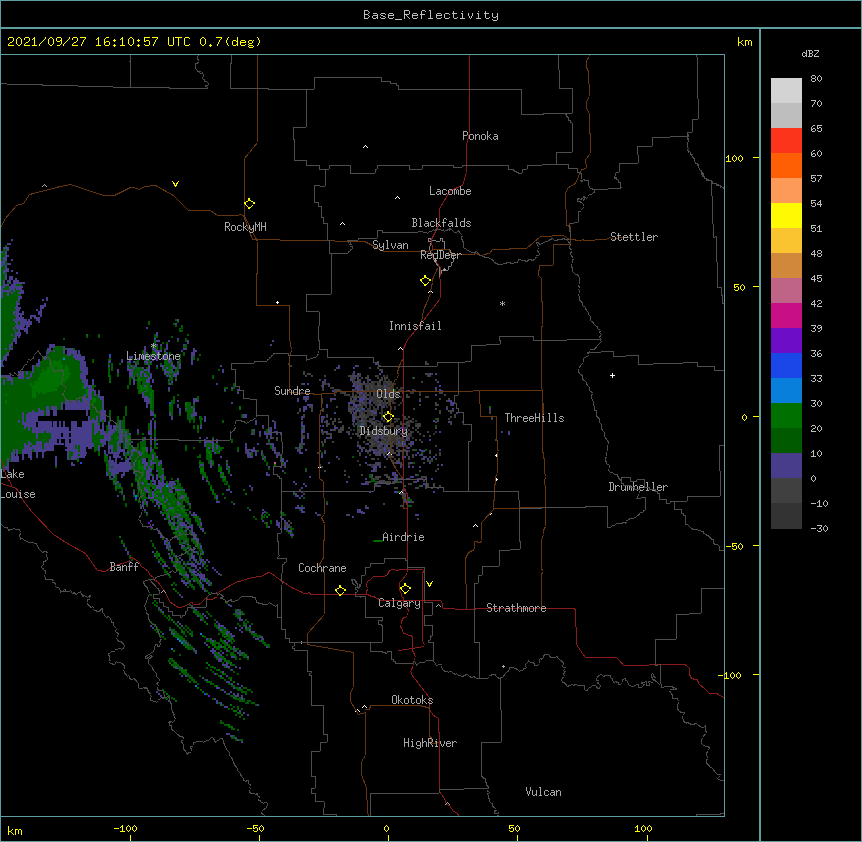Click the Strathmore label
Image resolution: width=862 pixels, height=842 pixels.
coord(516,608)
